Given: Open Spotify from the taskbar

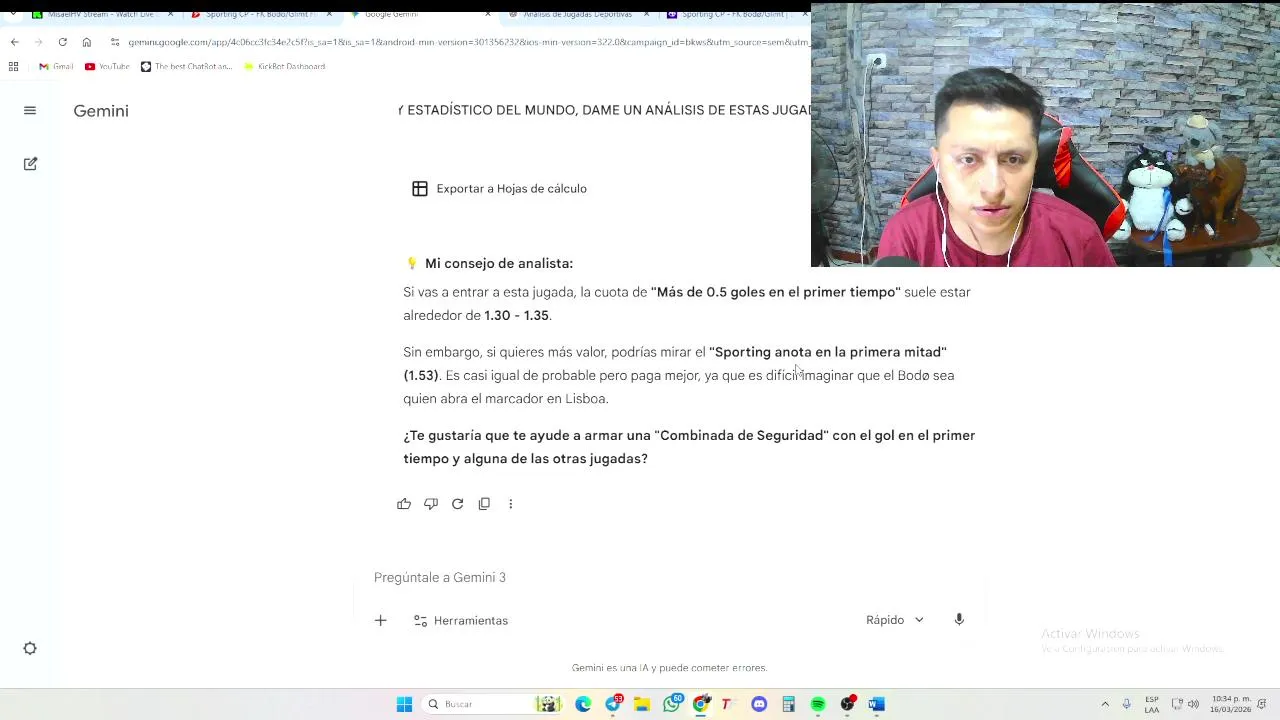Looking at the screenshot, I should click(818, 704).
